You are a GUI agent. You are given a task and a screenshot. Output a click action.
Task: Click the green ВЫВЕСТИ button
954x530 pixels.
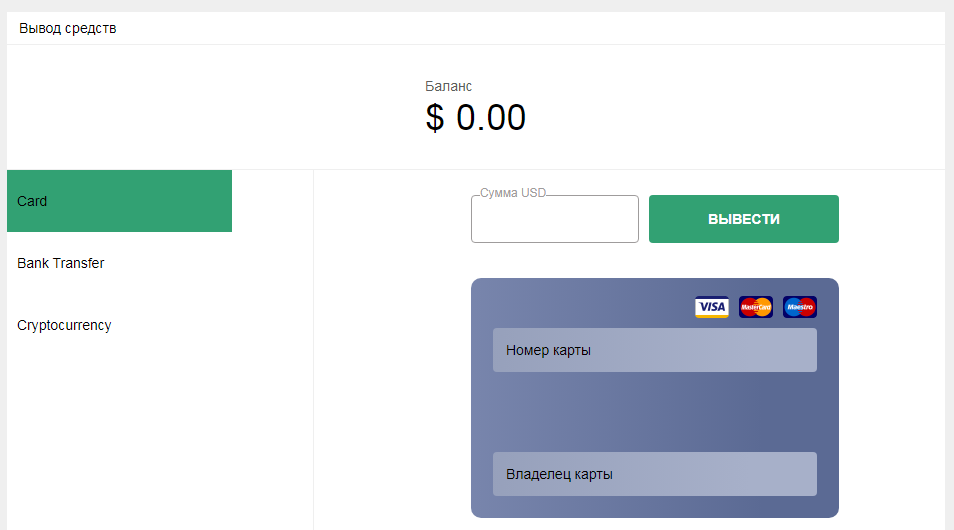point(743,219)
